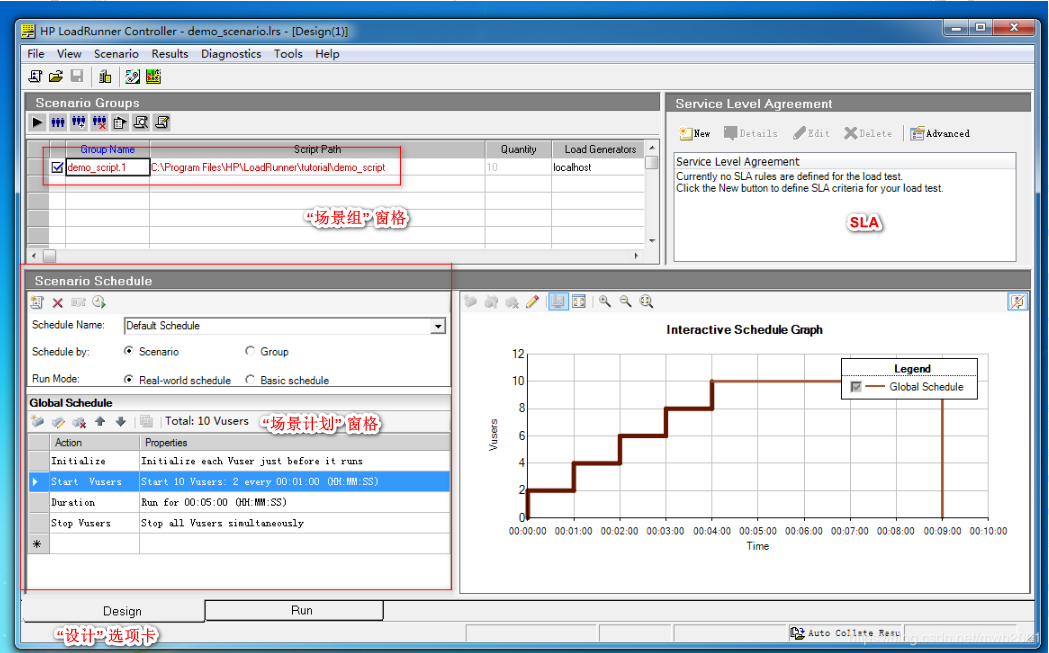Image resolution: width=1049 pixels, height=653 pixels.
Task: Click the SLA Details button
Action: 751,134
